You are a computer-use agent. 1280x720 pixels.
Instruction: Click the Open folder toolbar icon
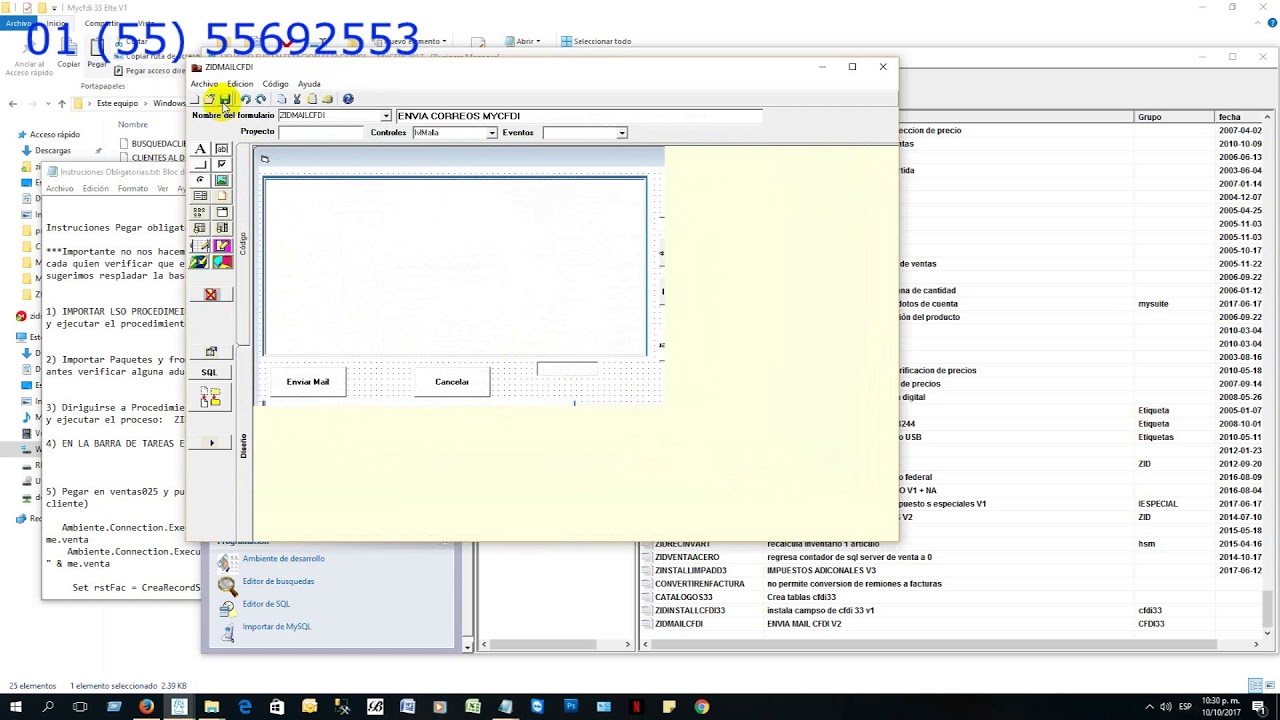tap(209, 99)
